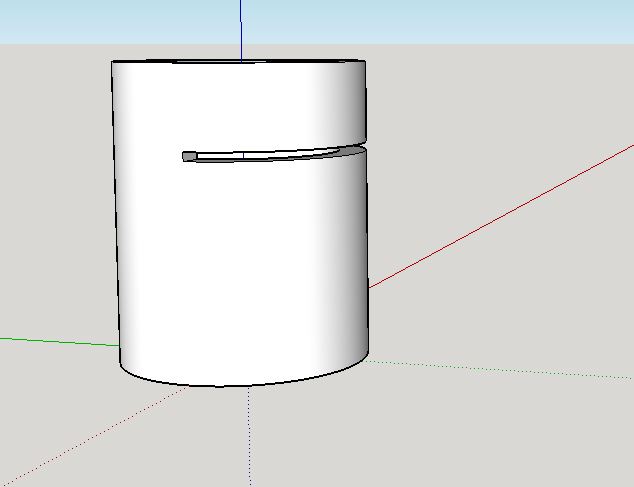Viewport: 634px width, 487px height.
Task: Click the solid red axis line
Action: 501,216
